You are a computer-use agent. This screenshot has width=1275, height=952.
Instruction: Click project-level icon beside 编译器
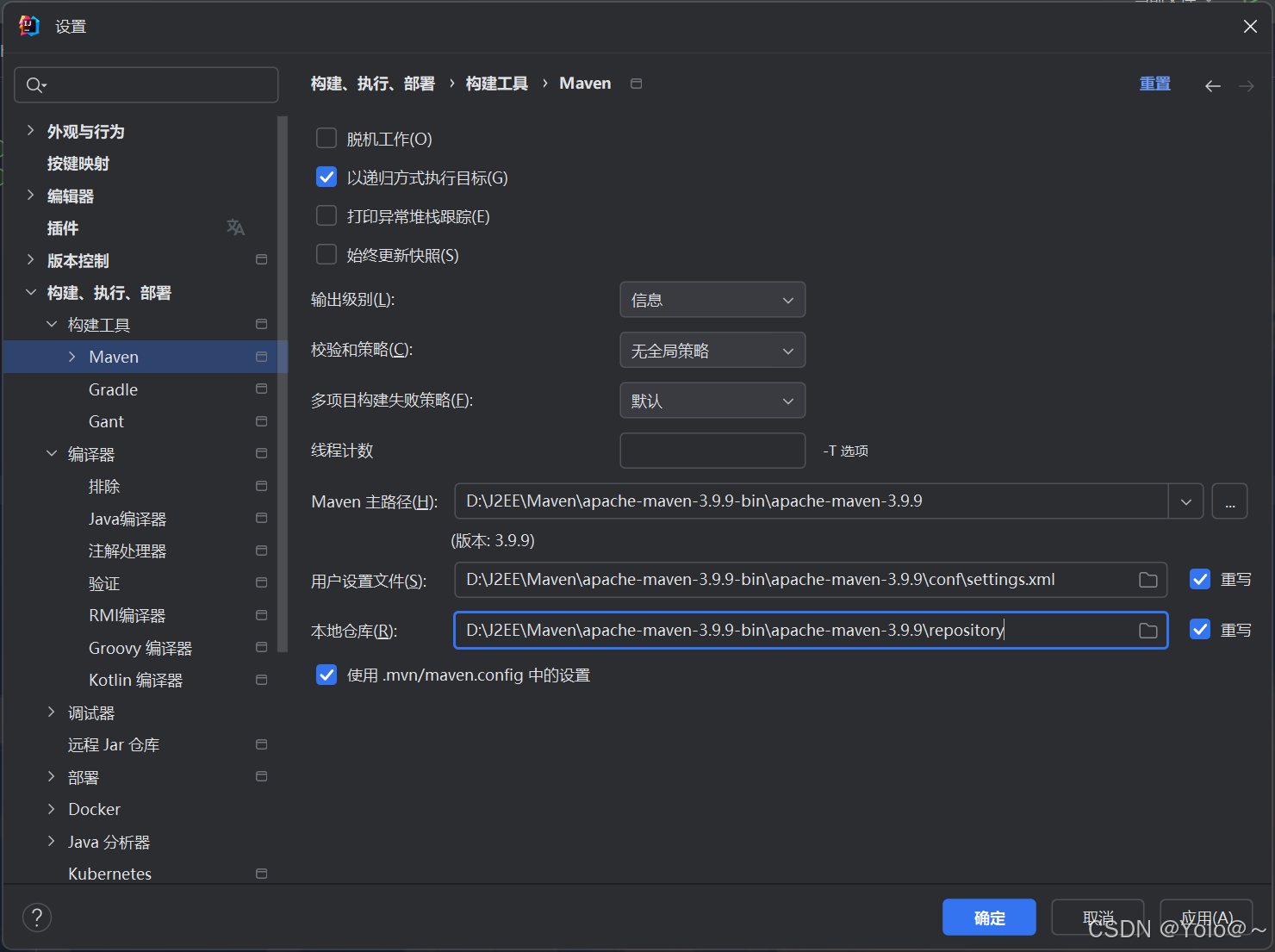[x=262, y=453]
